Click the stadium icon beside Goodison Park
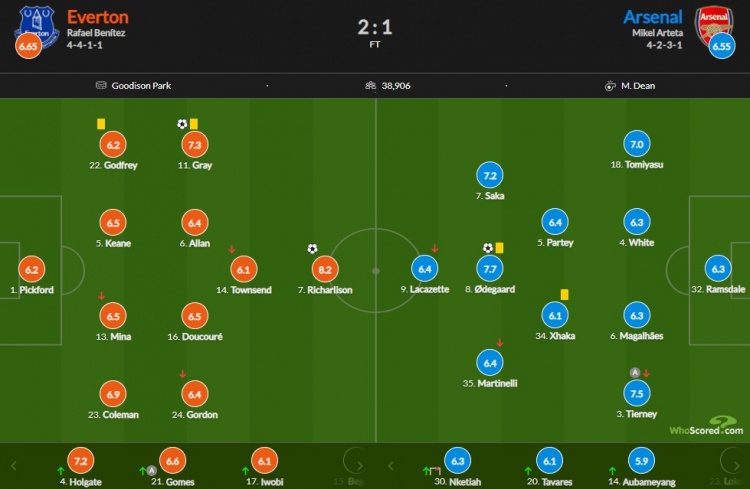The height and width of the screenshot is (489, 750). 101,85
